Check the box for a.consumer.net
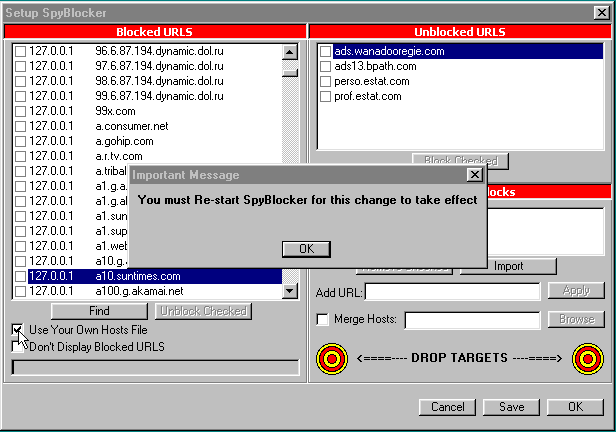This screenshot has height=432, width=616. tap(20, 126)
